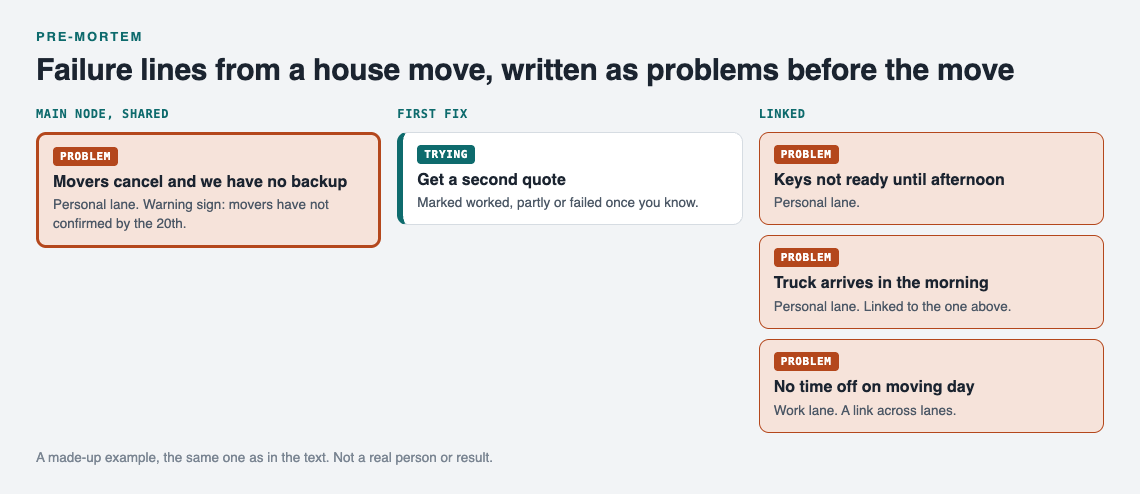Click PROBLEM badge above 'No time off'
The width and height of the screenshot is (1140, 494).
[x=806, y=362]
